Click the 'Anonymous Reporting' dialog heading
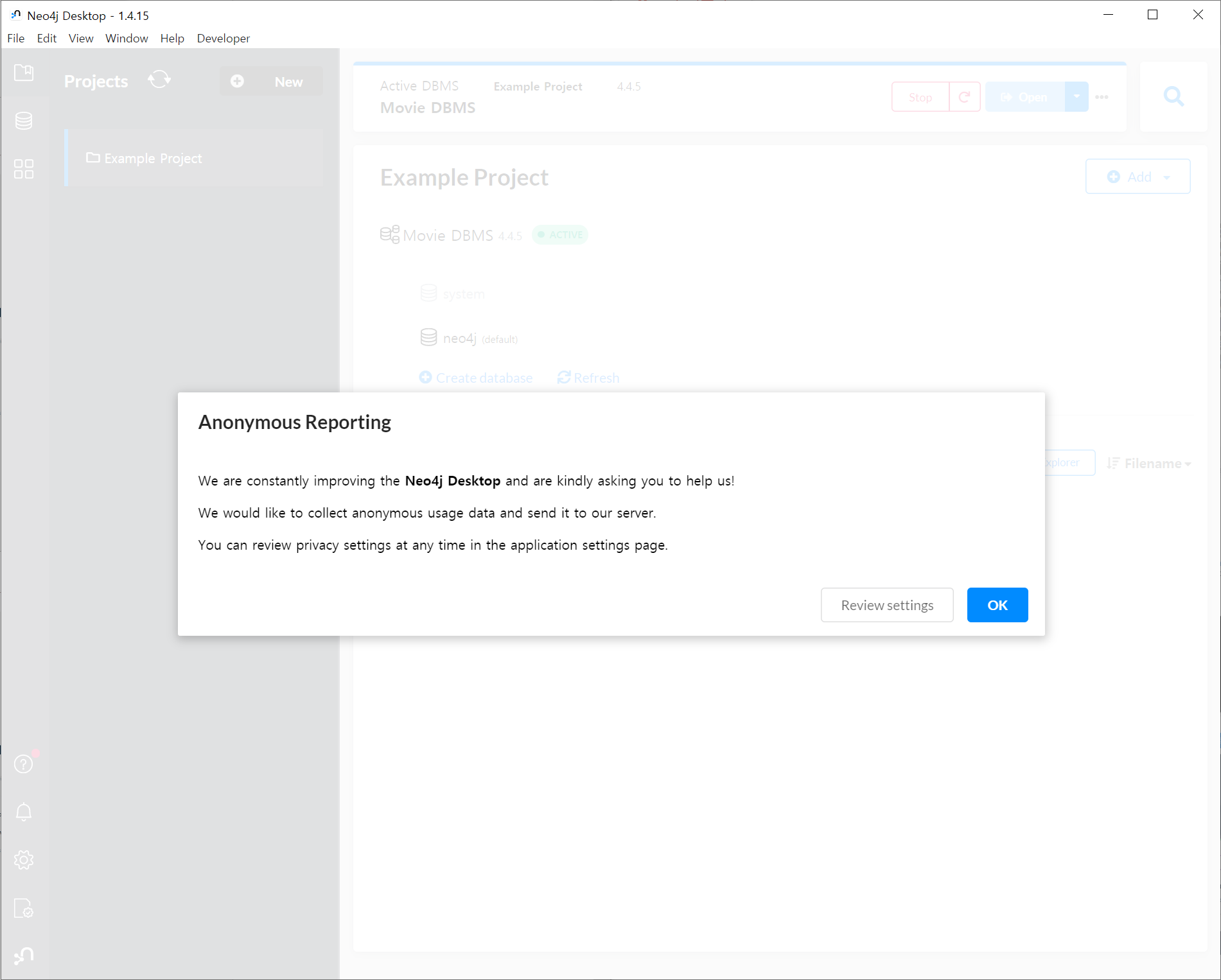1221x980 pixels. click(295, 423)
